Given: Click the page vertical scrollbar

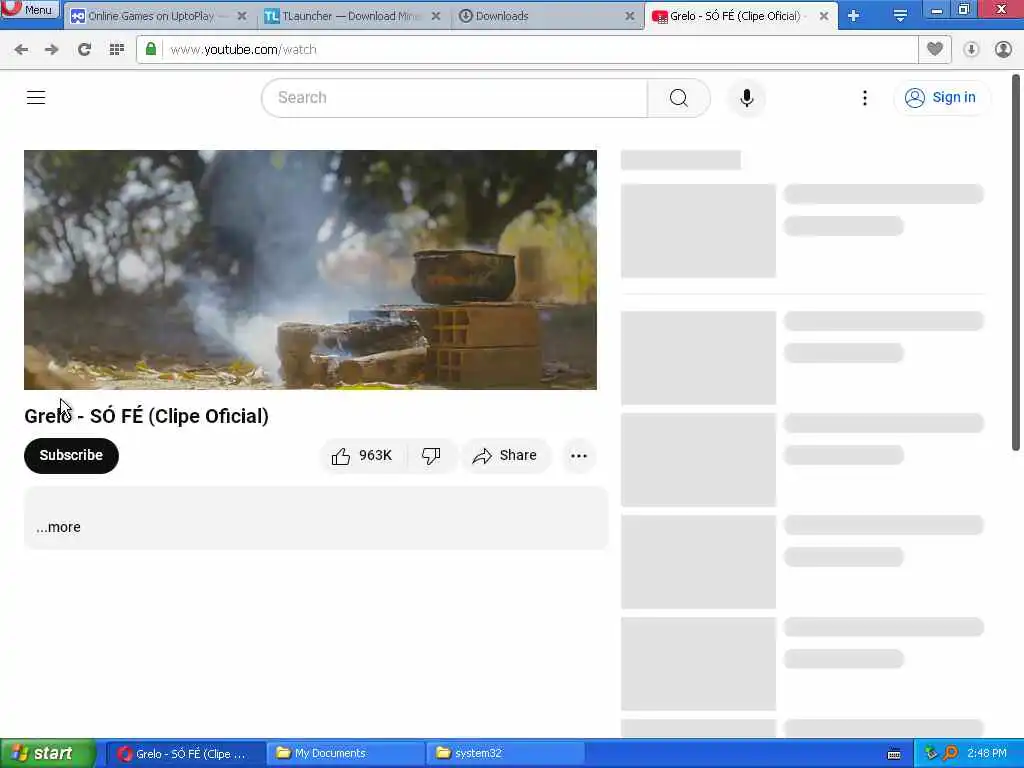Looking at the screenshot, I should [x=1016, y=261].
